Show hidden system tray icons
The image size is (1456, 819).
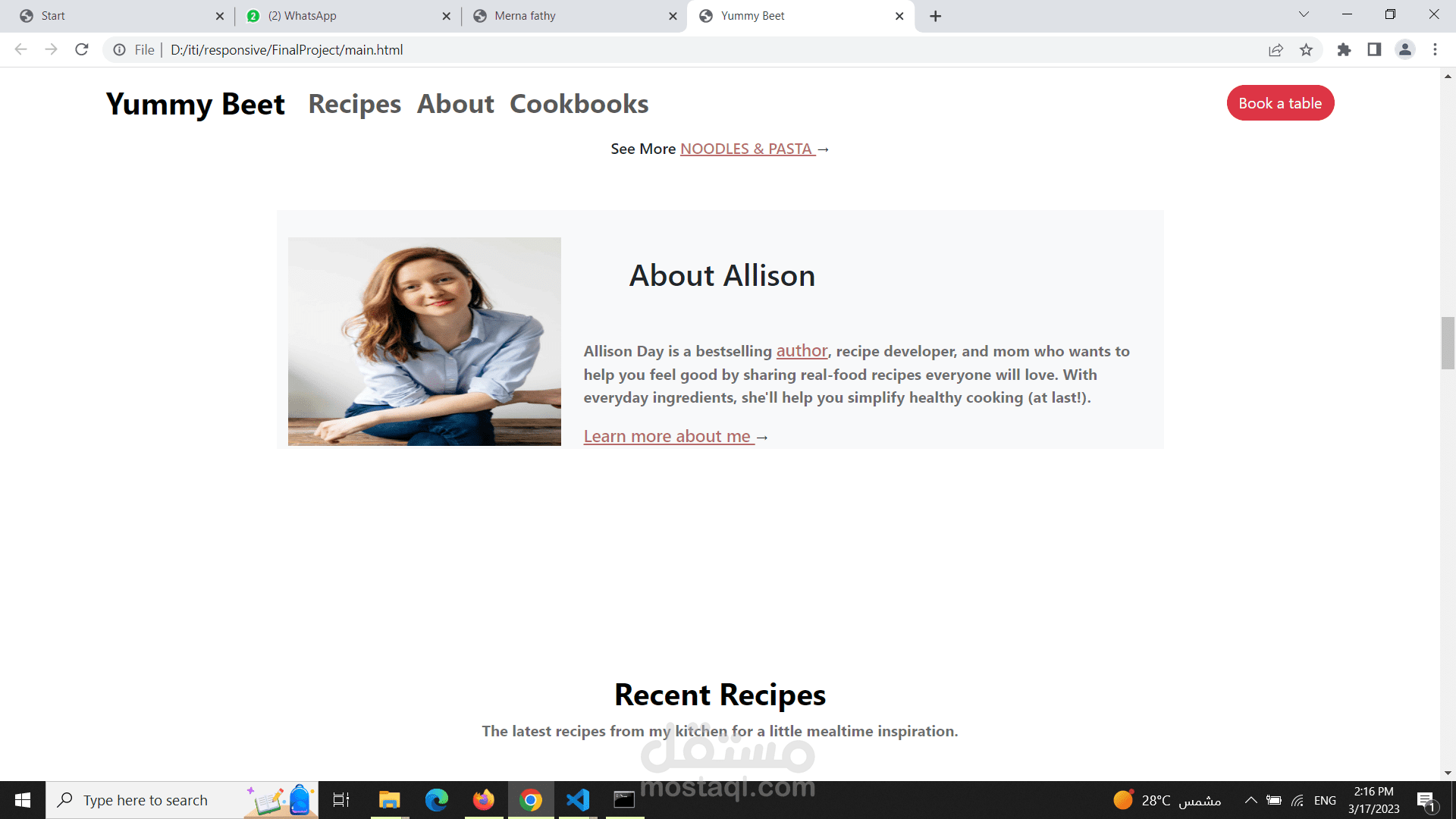(x=1250, y=800)
